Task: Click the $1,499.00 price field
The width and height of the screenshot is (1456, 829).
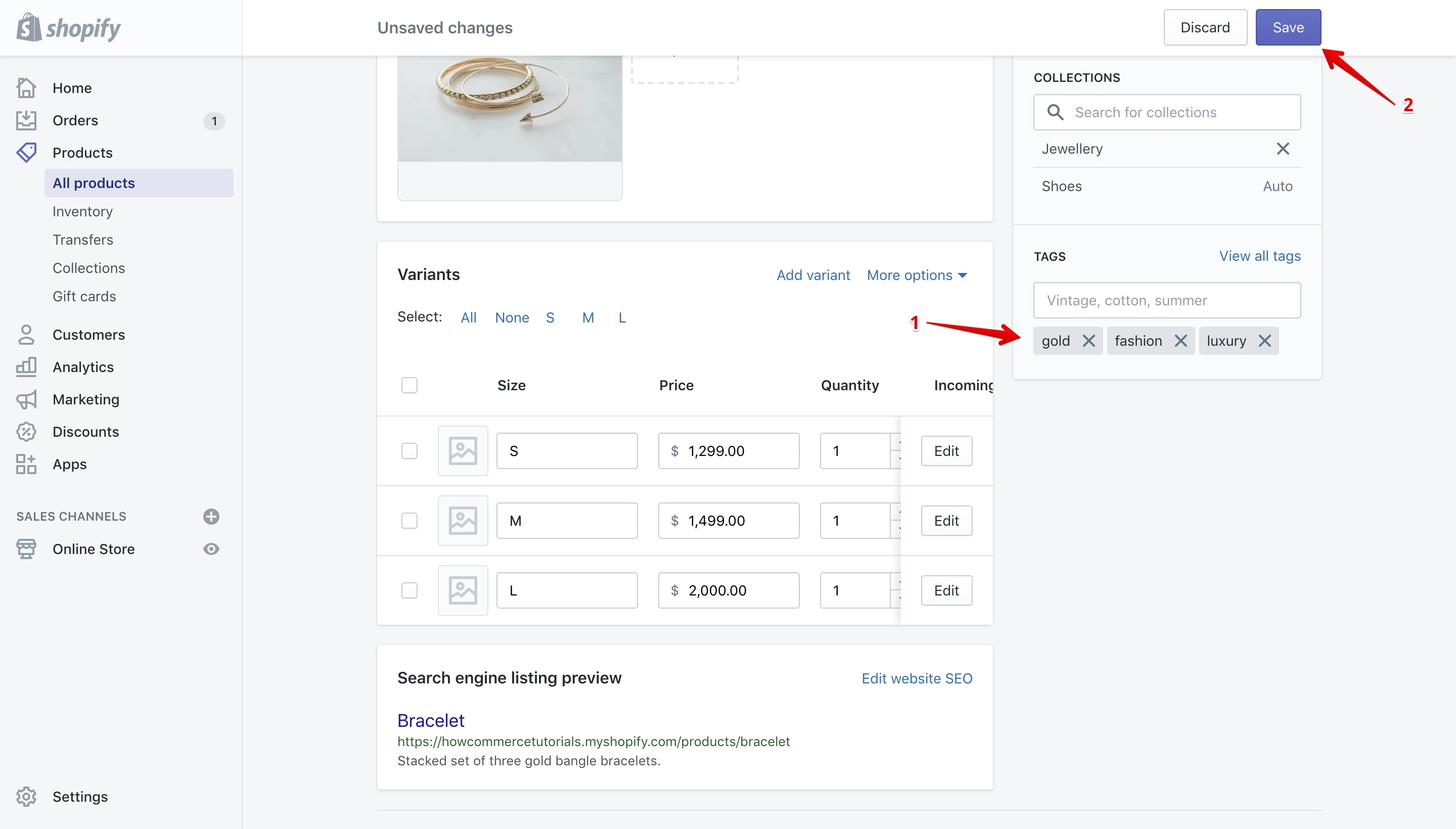Action: [x=729, y=521]
